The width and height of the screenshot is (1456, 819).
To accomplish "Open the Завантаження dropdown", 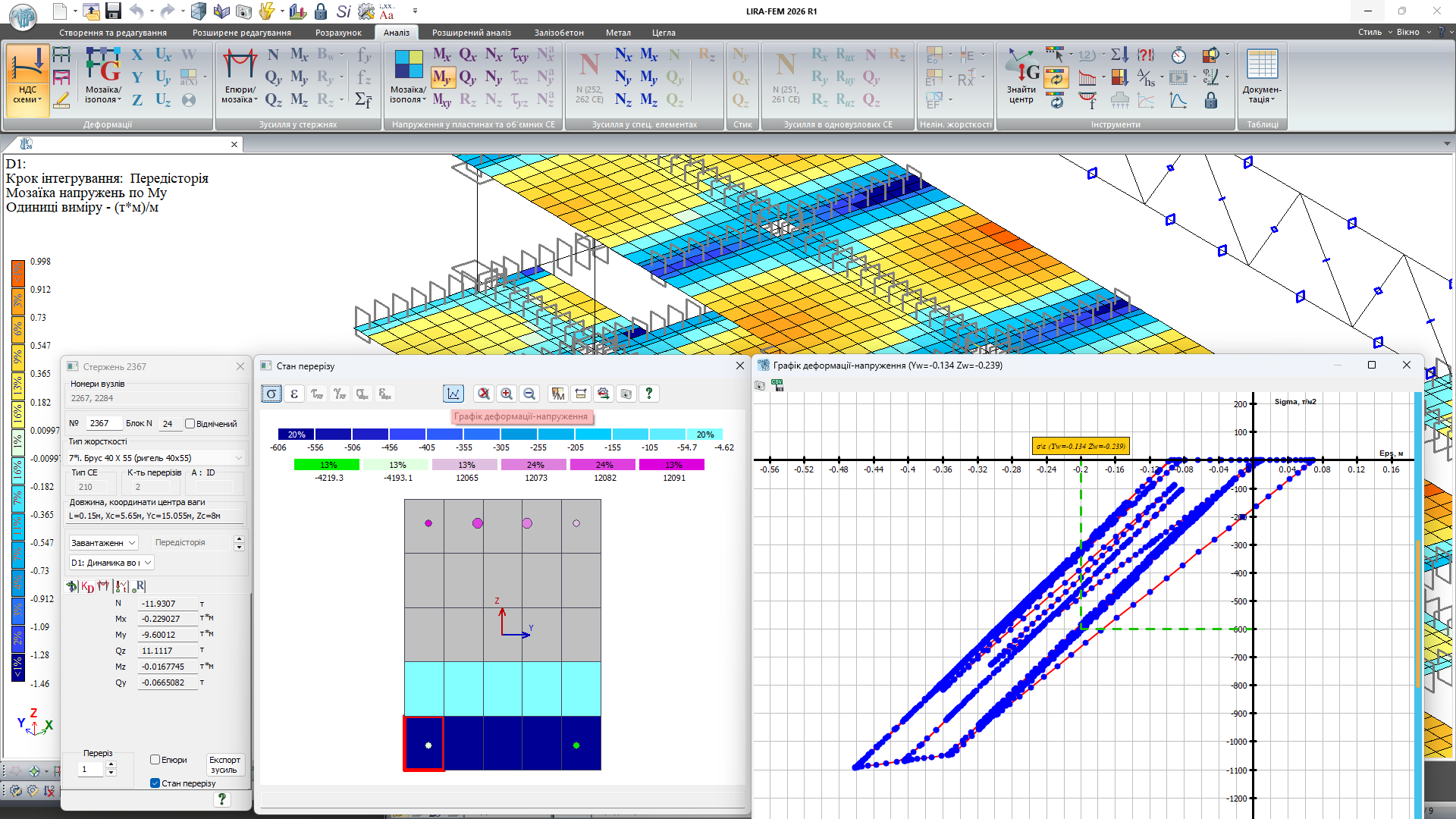I will (104, 543).
